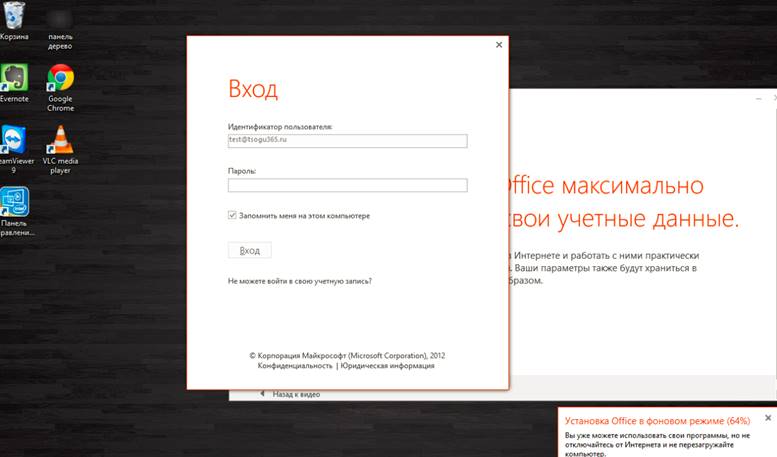The image size is (777, 457).
Task: Focus the 'Пароль' password field
Action: pos(347,185)
